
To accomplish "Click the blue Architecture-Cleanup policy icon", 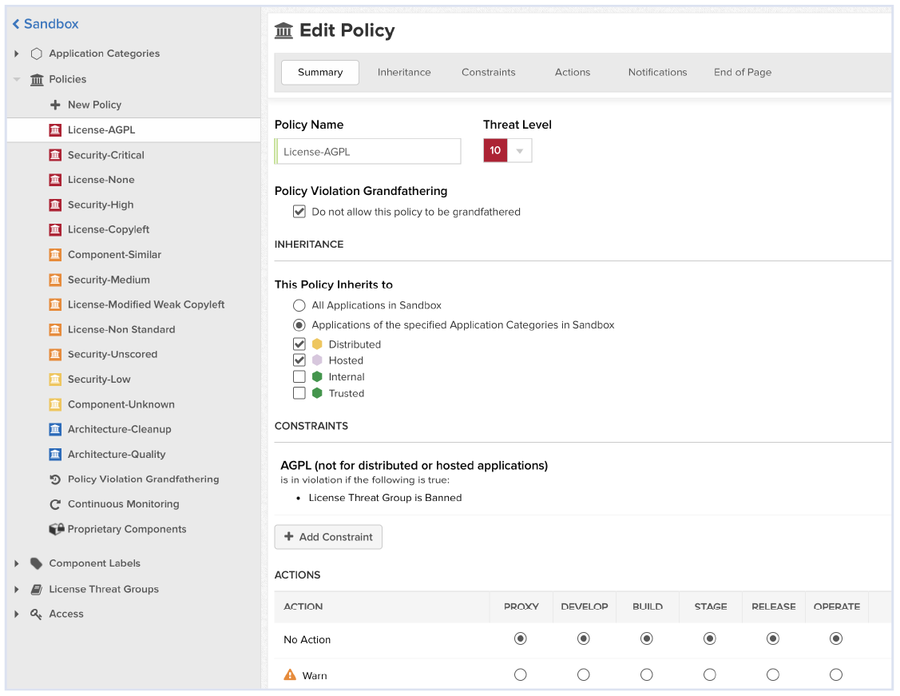I will [55, 430].
